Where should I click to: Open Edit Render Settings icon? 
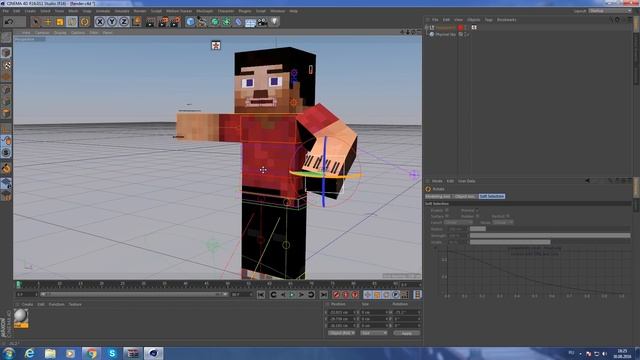click(176, 22)
